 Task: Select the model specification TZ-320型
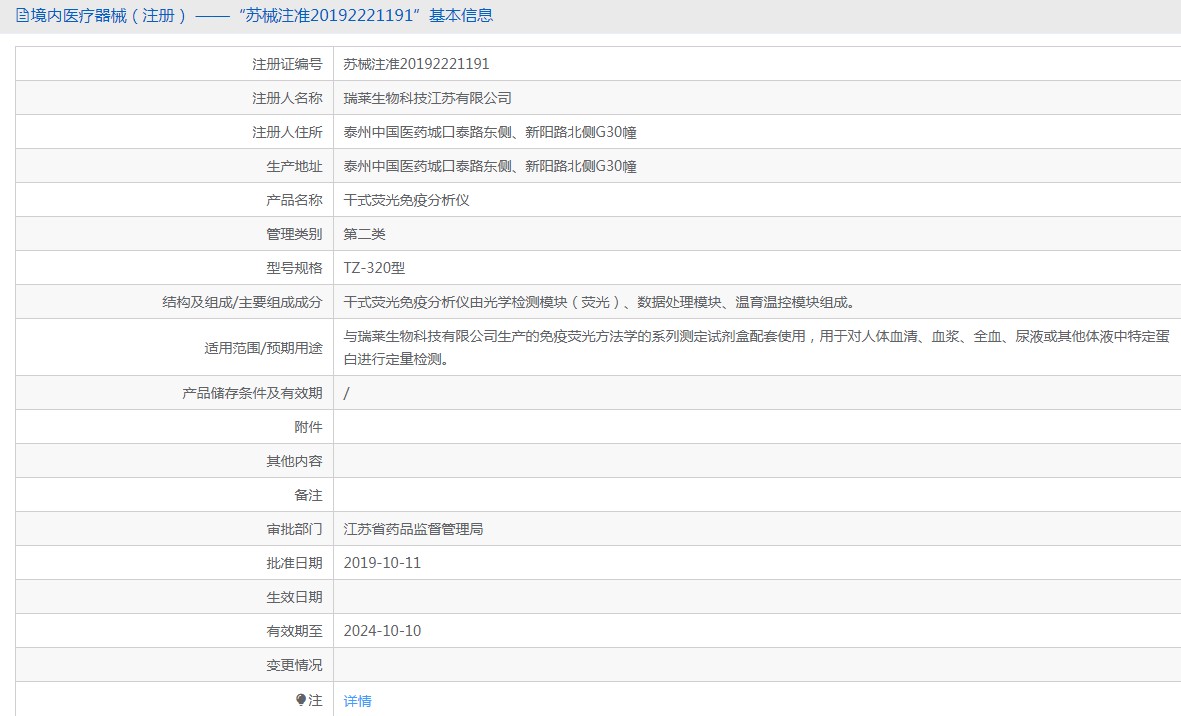tap(374, 268)
